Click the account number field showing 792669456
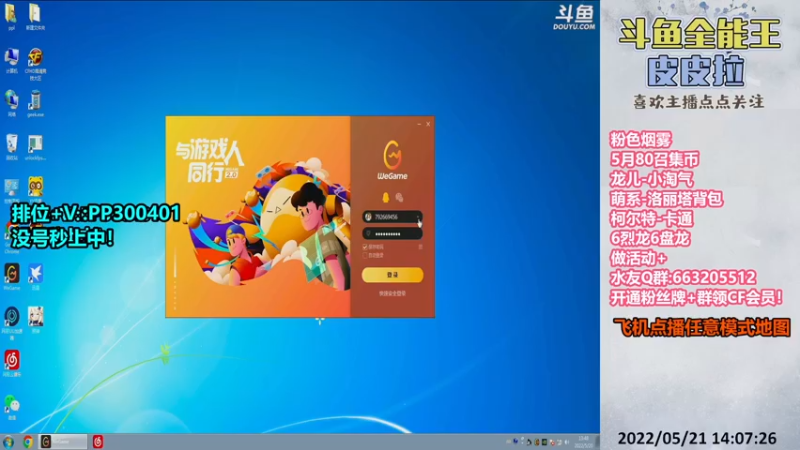This screenshot has height=450, width=800. pos(392,217)
